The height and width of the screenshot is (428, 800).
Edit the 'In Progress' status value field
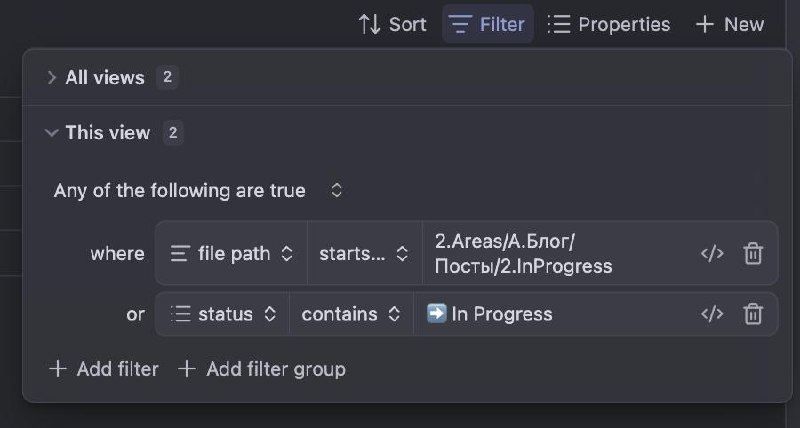tap(550, 314)
